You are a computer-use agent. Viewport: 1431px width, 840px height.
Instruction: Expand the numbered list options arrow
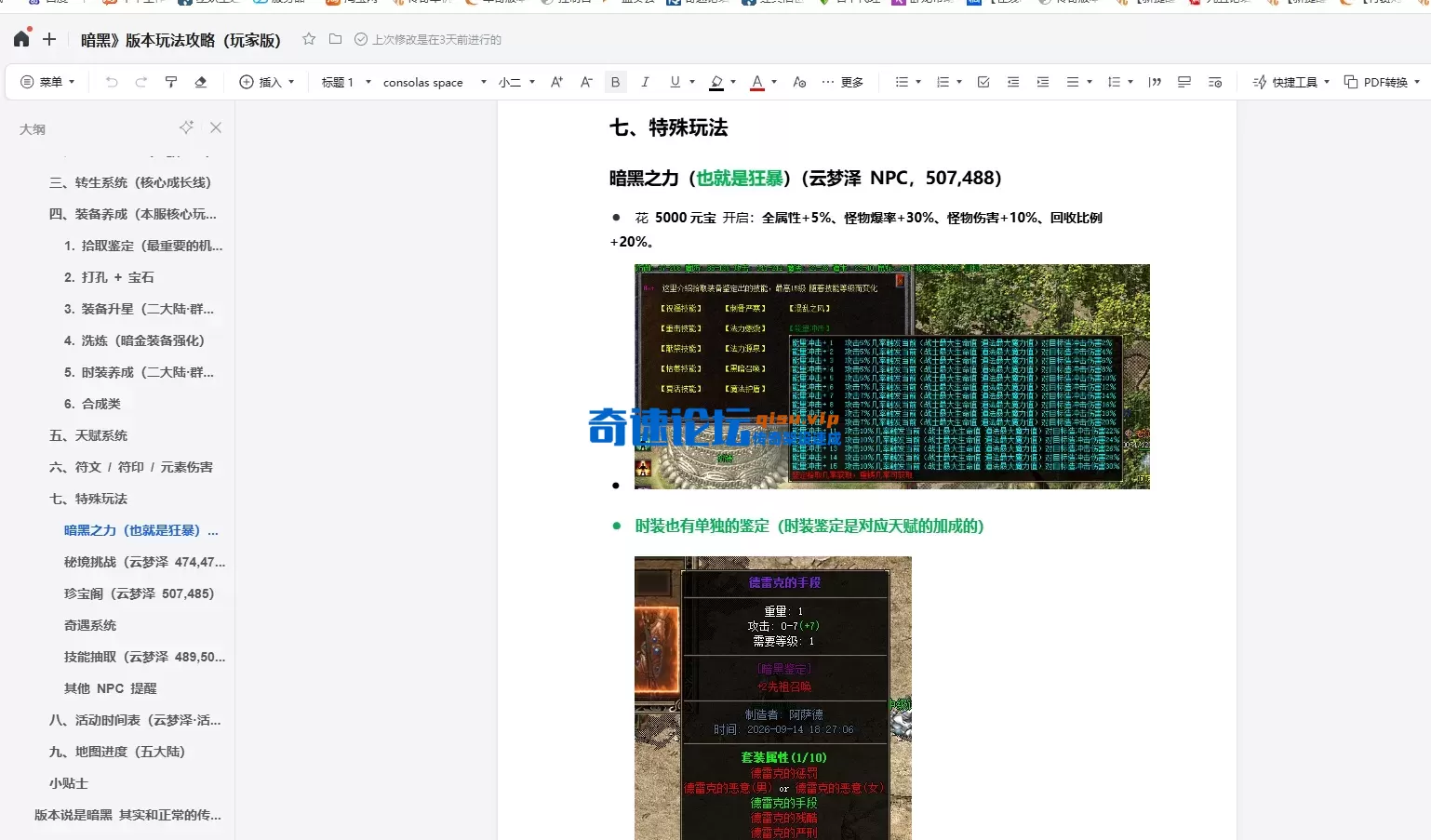pyautogui.click(x=959, y=82)
